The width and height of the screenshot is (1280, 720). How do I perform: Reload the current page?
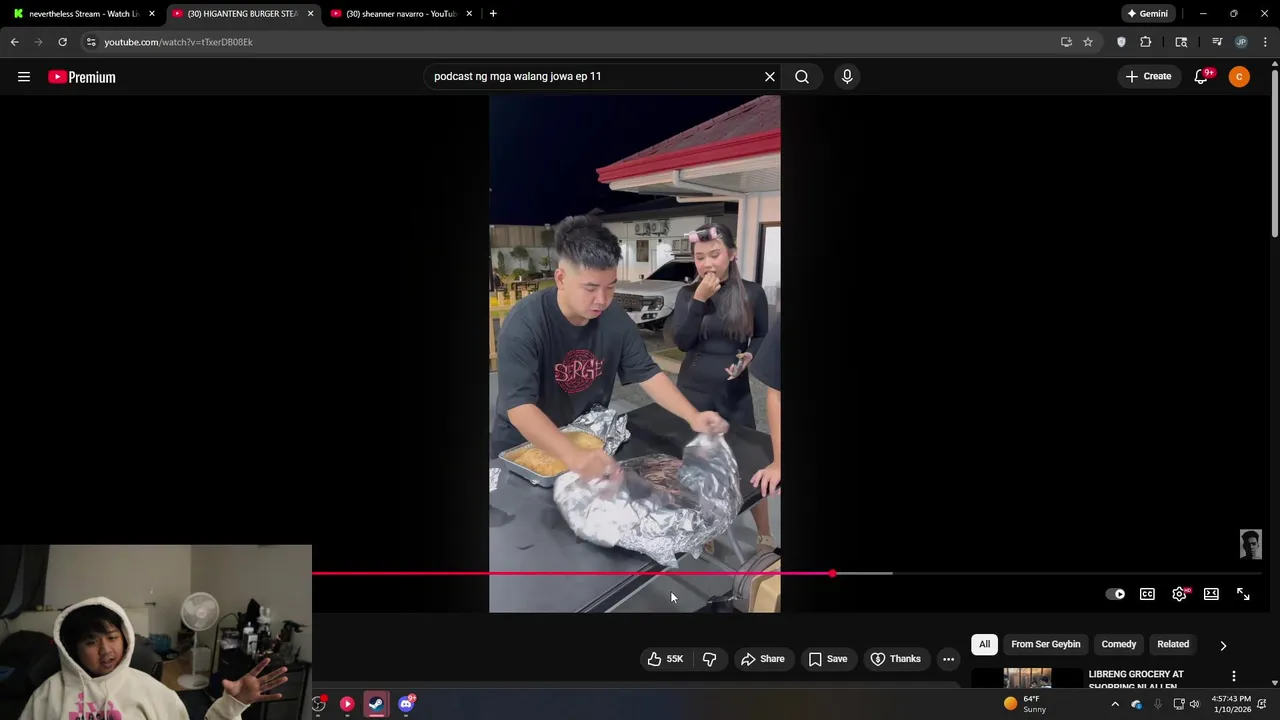pos(62,42)
